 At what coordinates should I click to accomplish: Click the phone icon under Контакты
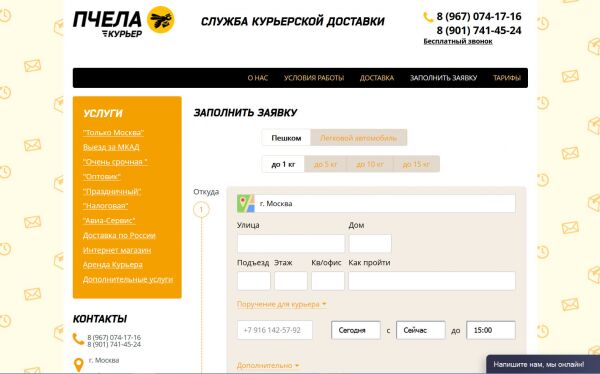pyautogui.click(x=78, y=339)
